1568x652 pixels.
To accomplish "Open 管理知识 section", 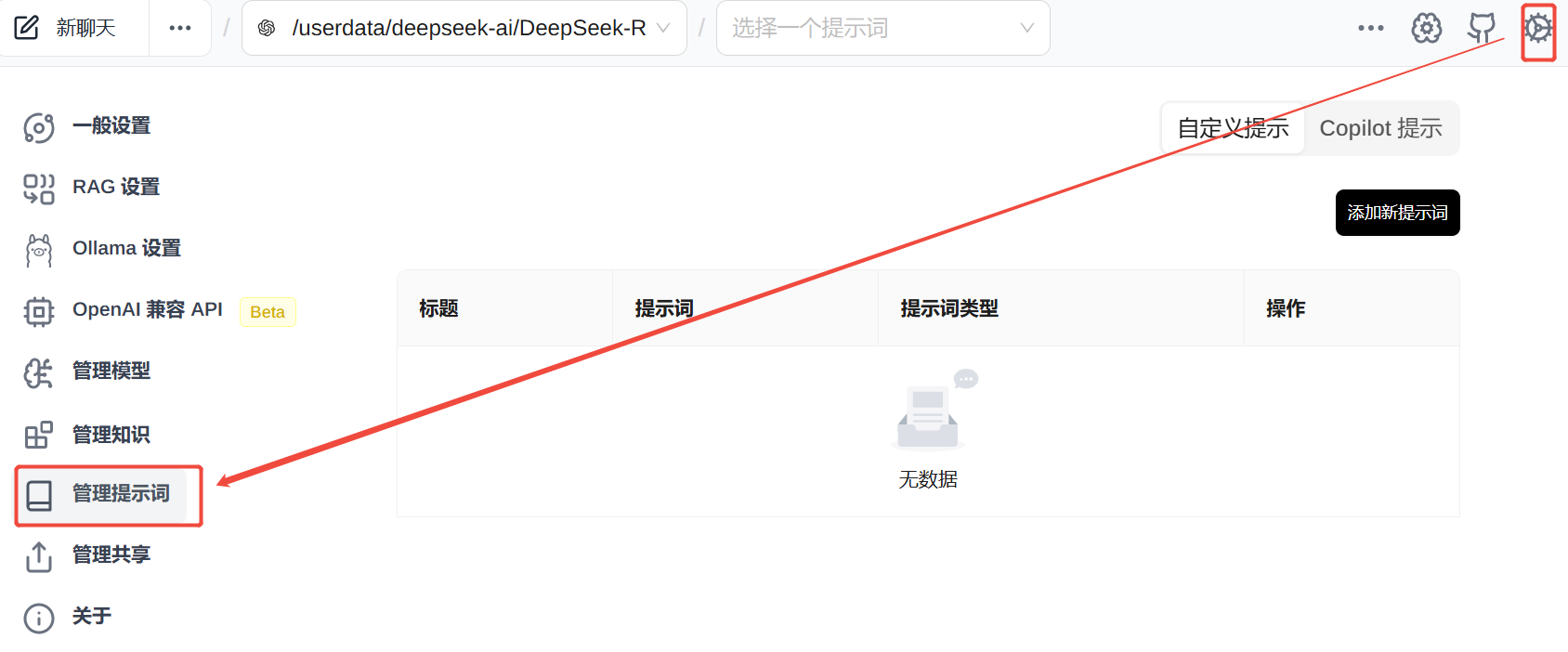I will (111, 435).
